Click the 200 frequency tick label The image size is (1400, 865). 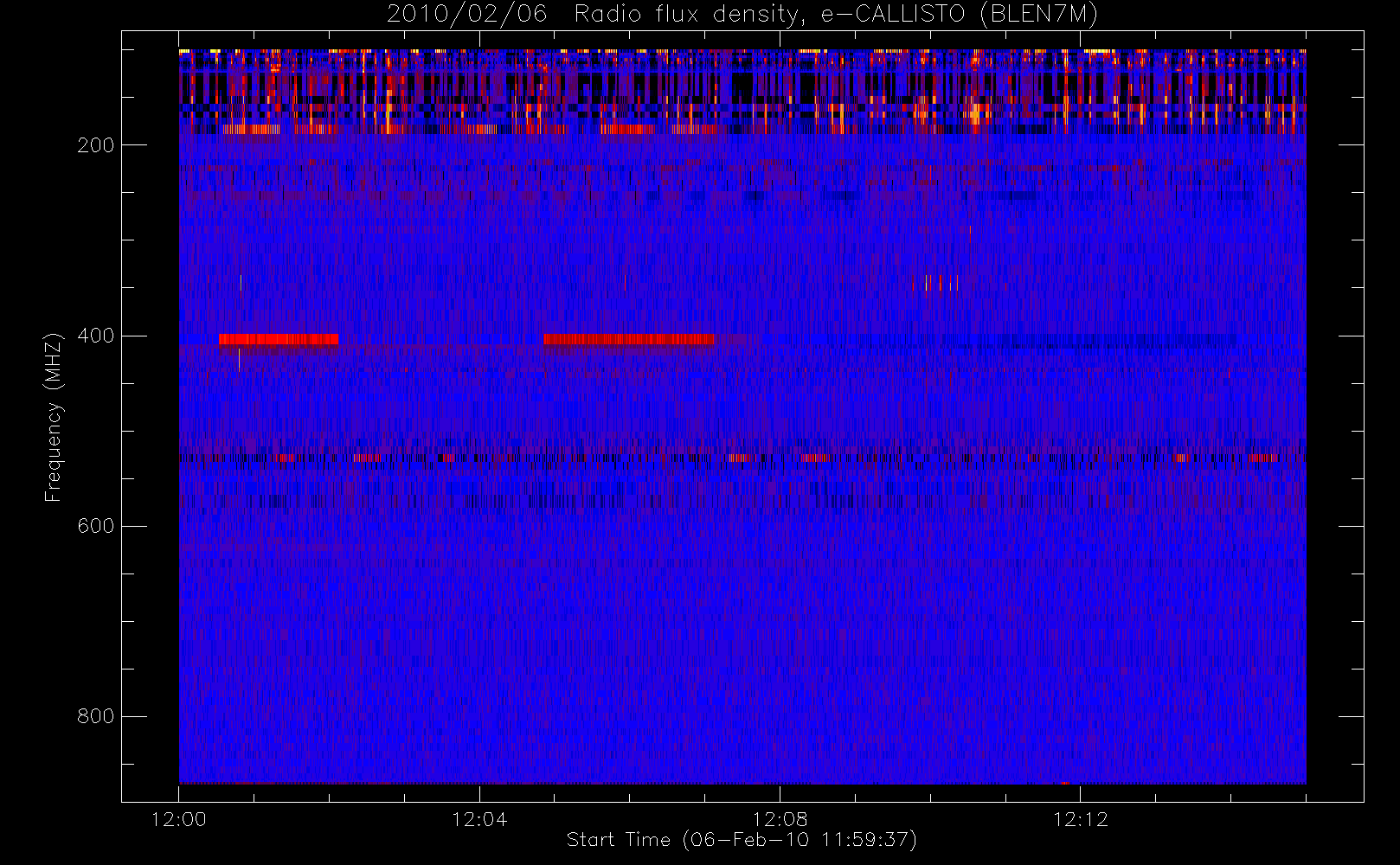[95, 145]
